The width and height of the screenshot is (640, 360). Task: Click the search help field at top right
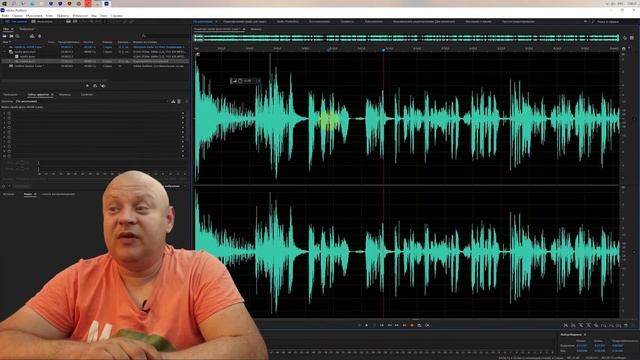pos(608,21)
